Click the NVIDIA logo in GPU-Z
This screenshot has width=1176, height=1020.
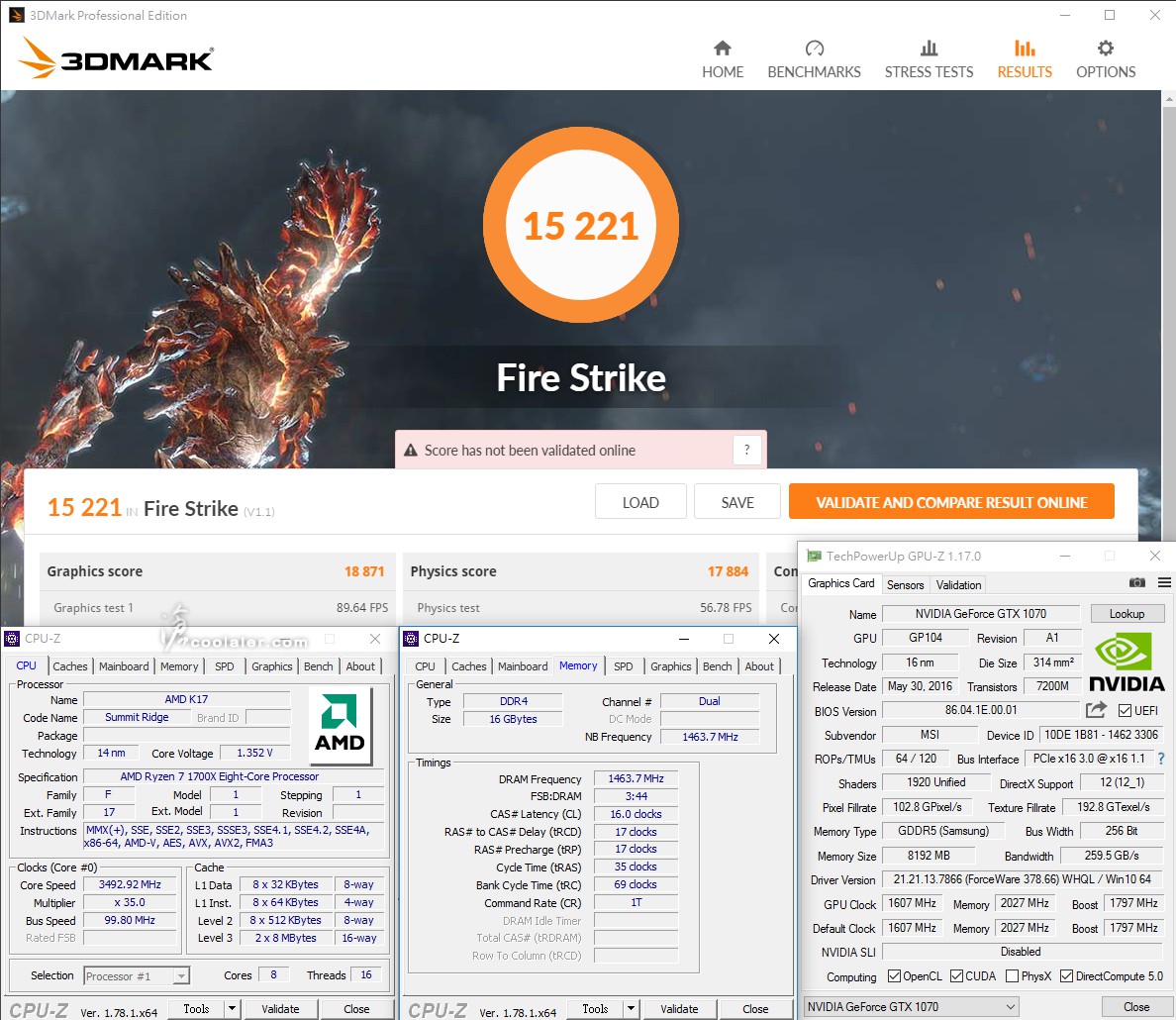tap(1126, 662)
